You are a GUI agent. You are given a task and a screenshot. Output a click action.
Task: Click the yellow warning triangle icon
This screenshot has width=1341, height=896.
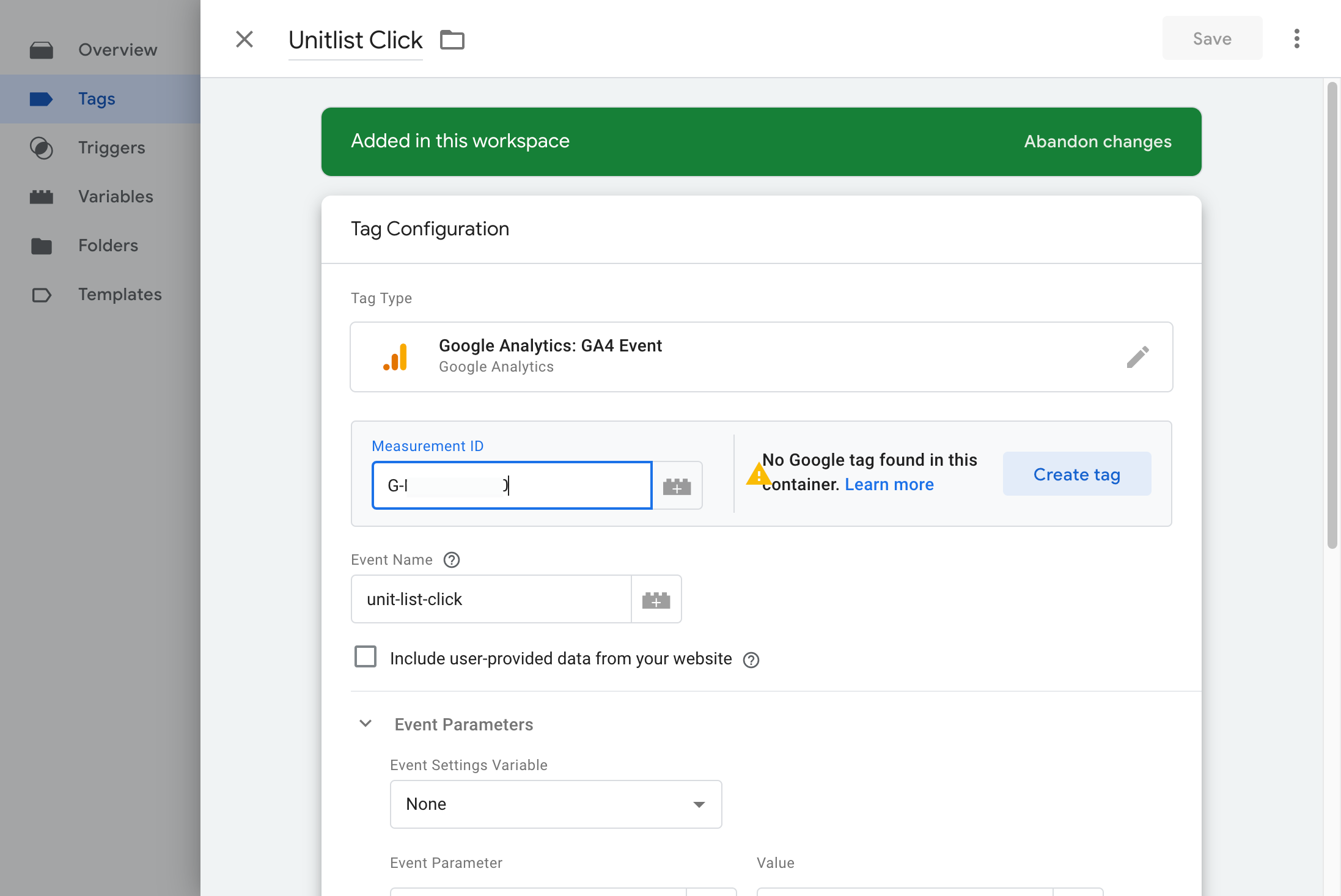[x=759, y=474]
